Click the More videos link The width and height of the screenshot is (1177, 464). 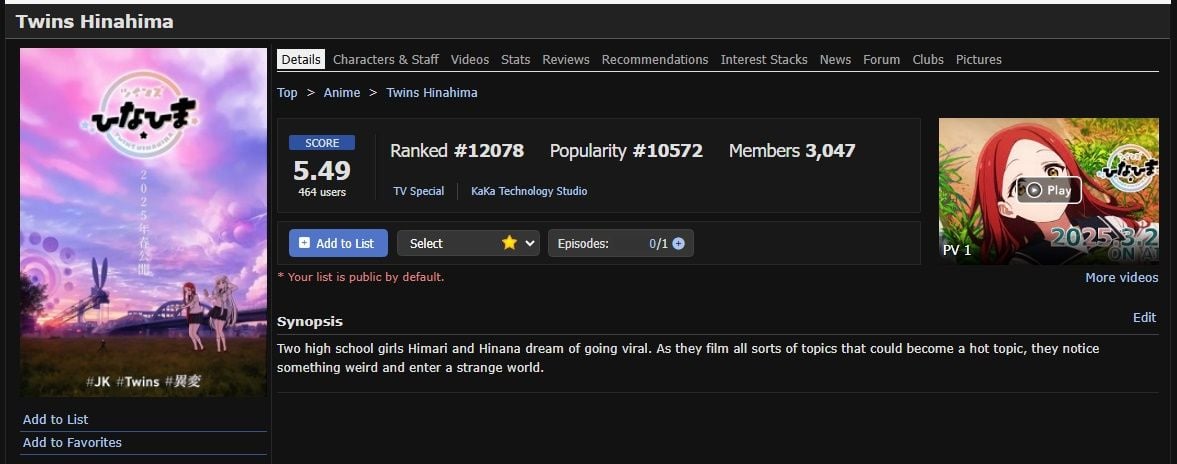pos(1121,278)
